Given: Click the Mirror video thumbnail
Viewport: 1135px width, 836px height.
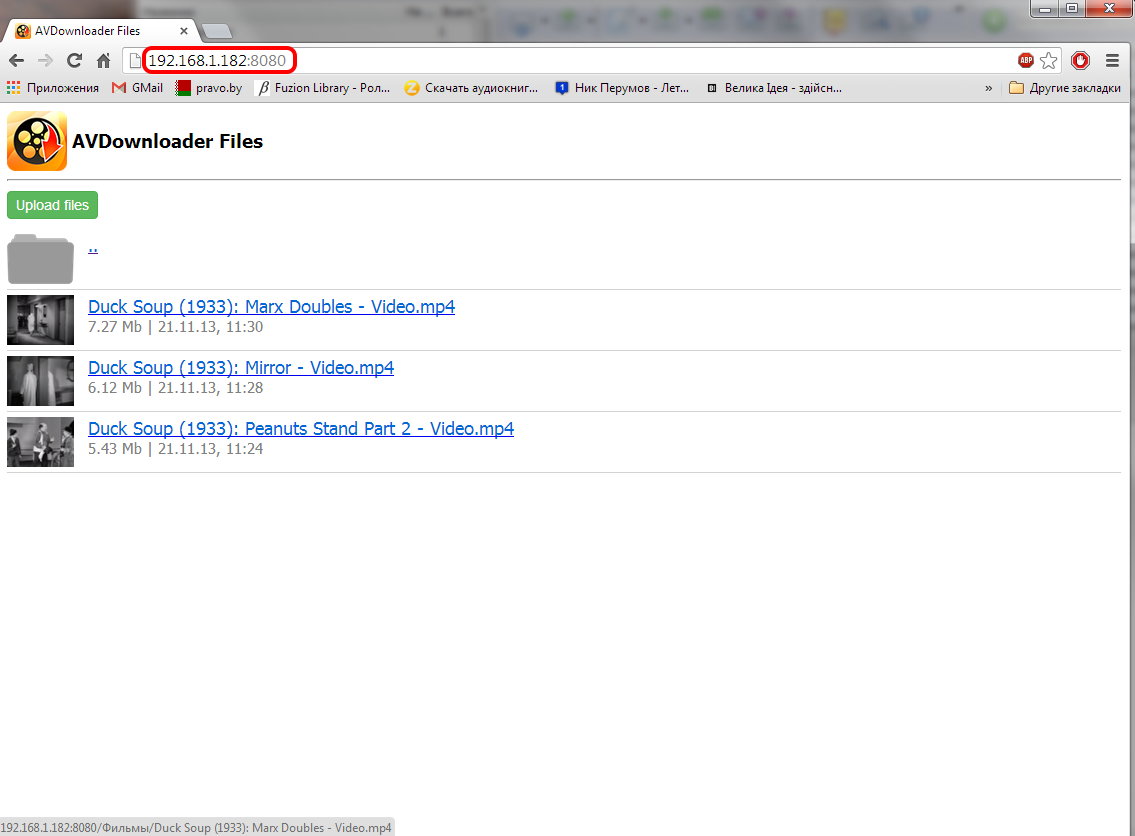Looking at the screenshot, I should (x=41, y=381).
